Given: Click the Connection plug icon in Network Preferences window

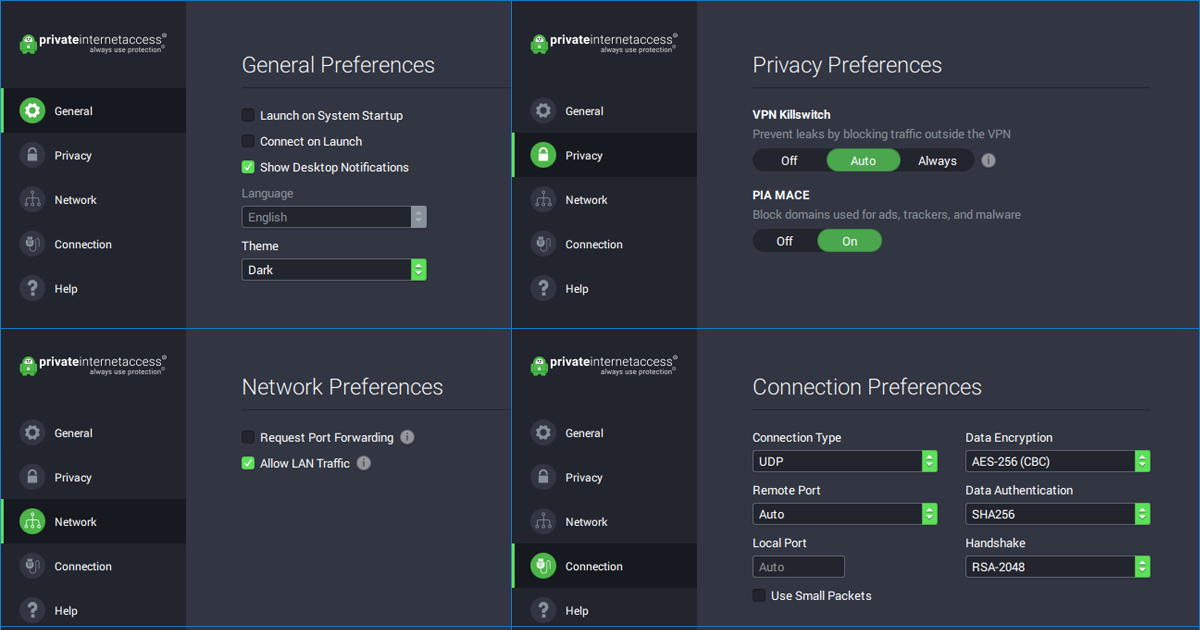Looking at the screenshot, I should [x=33, y=566].
